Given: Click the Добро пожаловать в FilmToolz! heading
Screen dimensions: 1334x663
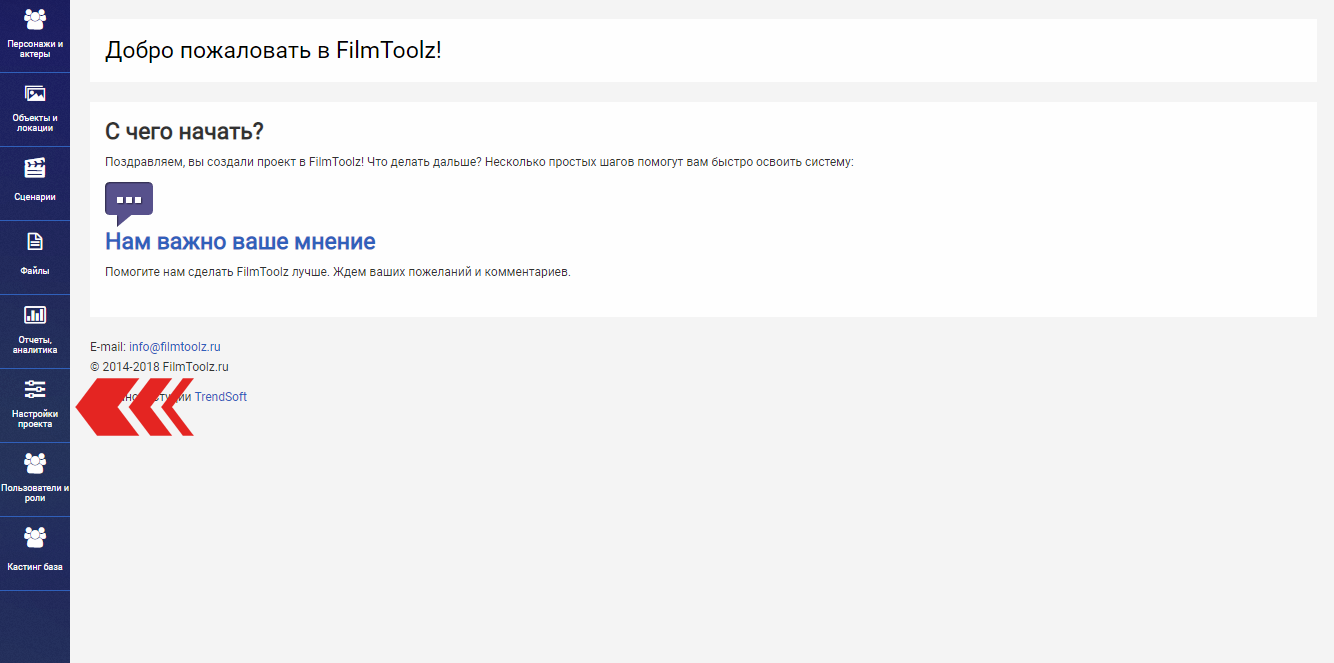Looking at the screenshot, I should pos(273,50).
